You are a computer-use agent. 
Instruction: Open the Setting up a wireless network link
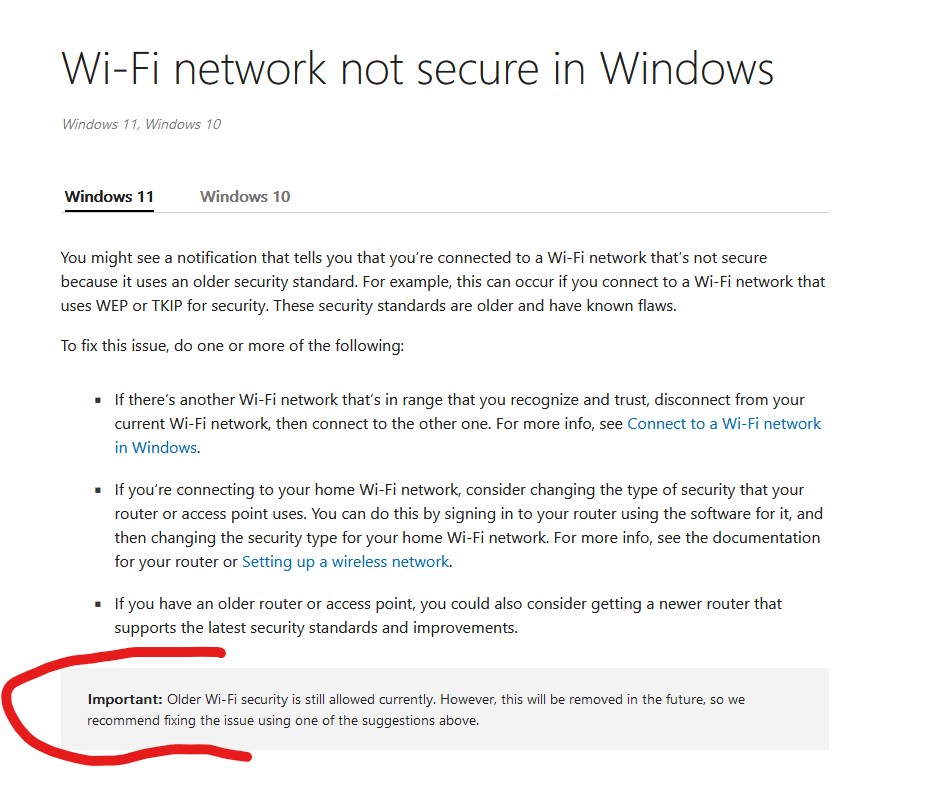click(x=345, y=562)
